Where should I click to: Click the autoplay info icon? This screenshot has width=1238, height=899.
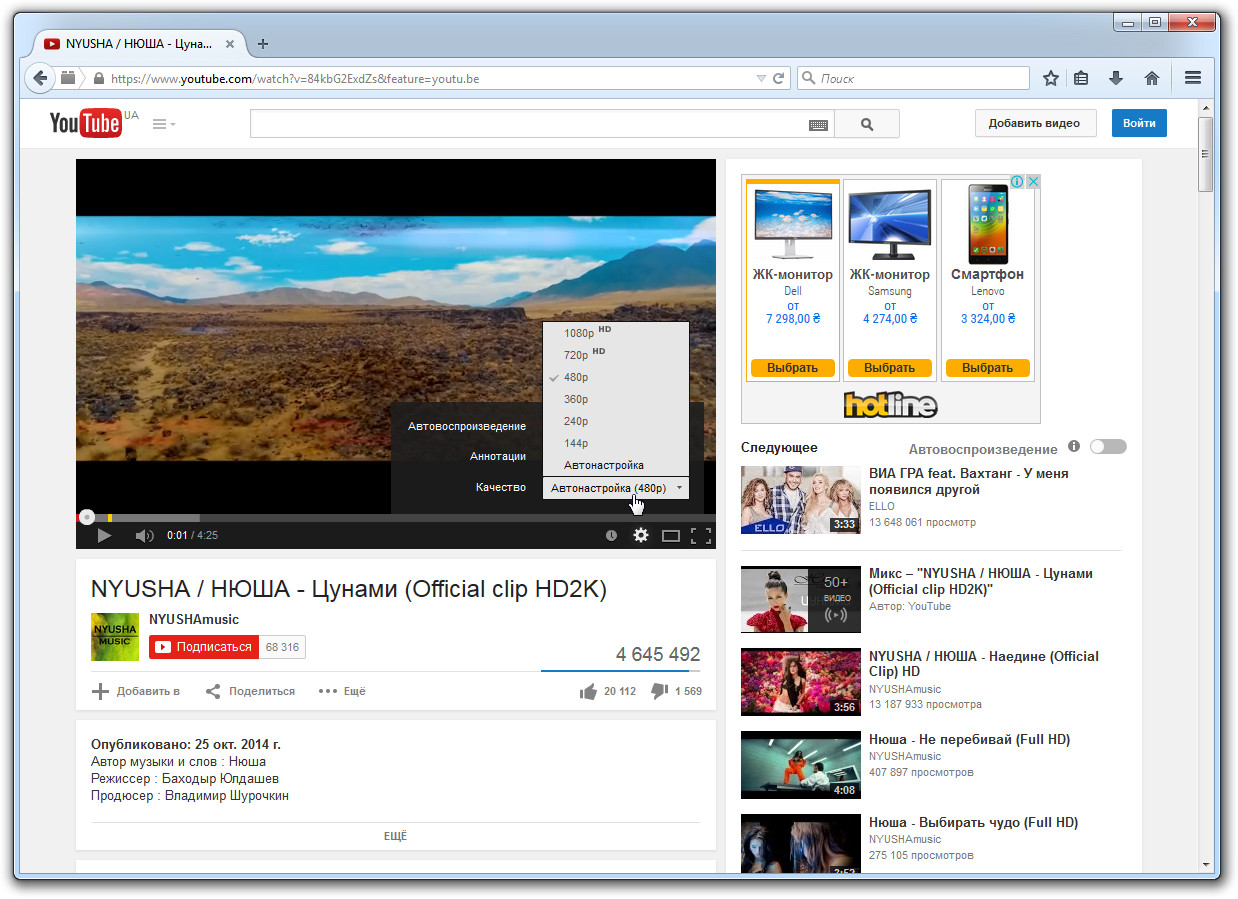tap(1074, 447)
